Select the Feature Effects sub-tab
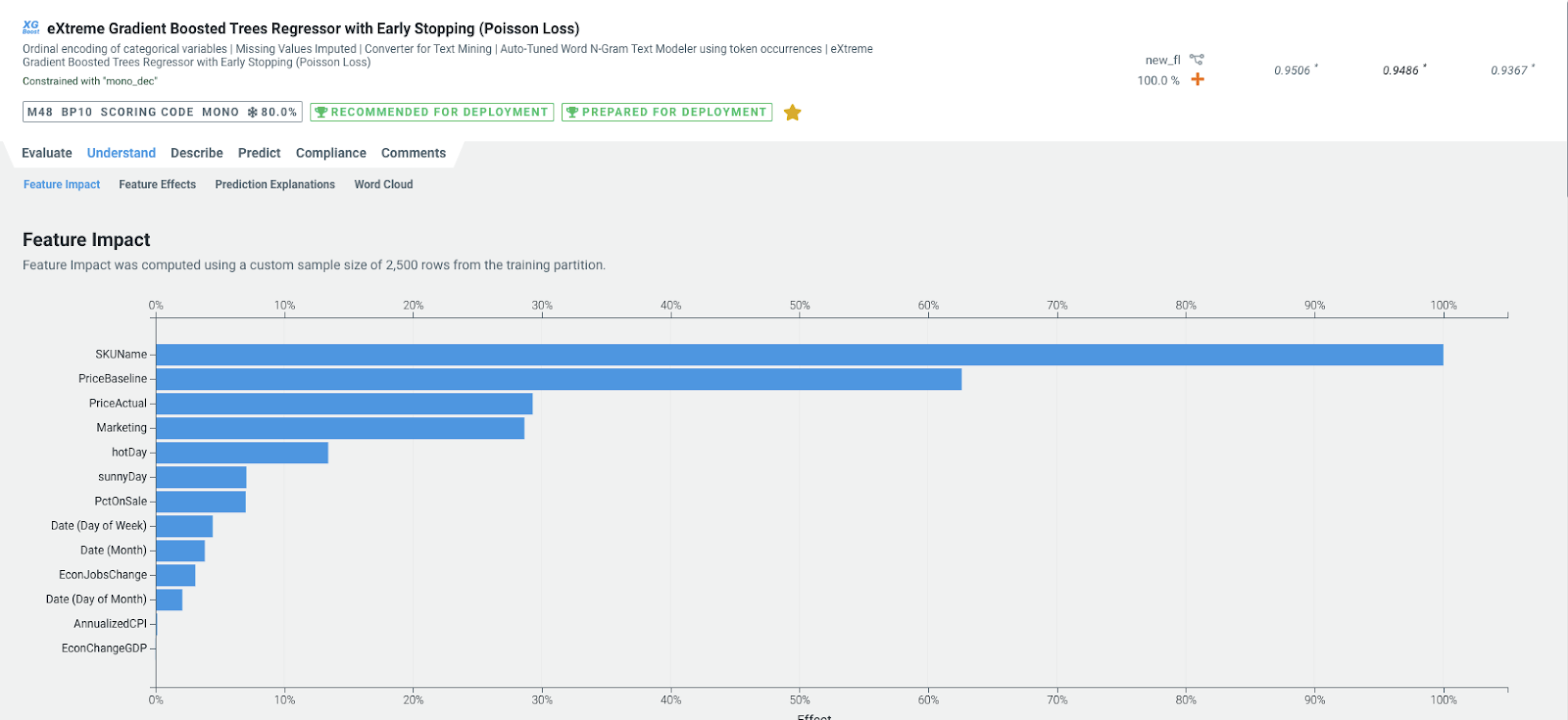The width and height of the screenshot is (1568, 720). coord(157,185)
